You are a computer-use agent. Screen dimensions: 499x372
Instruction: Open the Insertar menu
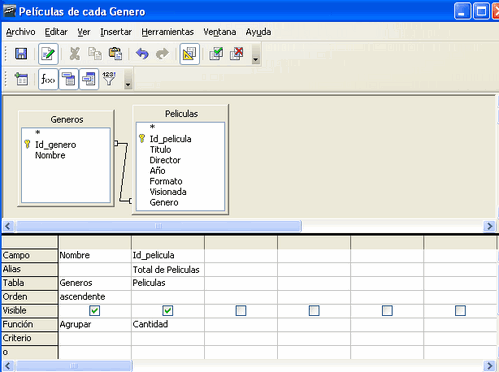coord(116,32)
